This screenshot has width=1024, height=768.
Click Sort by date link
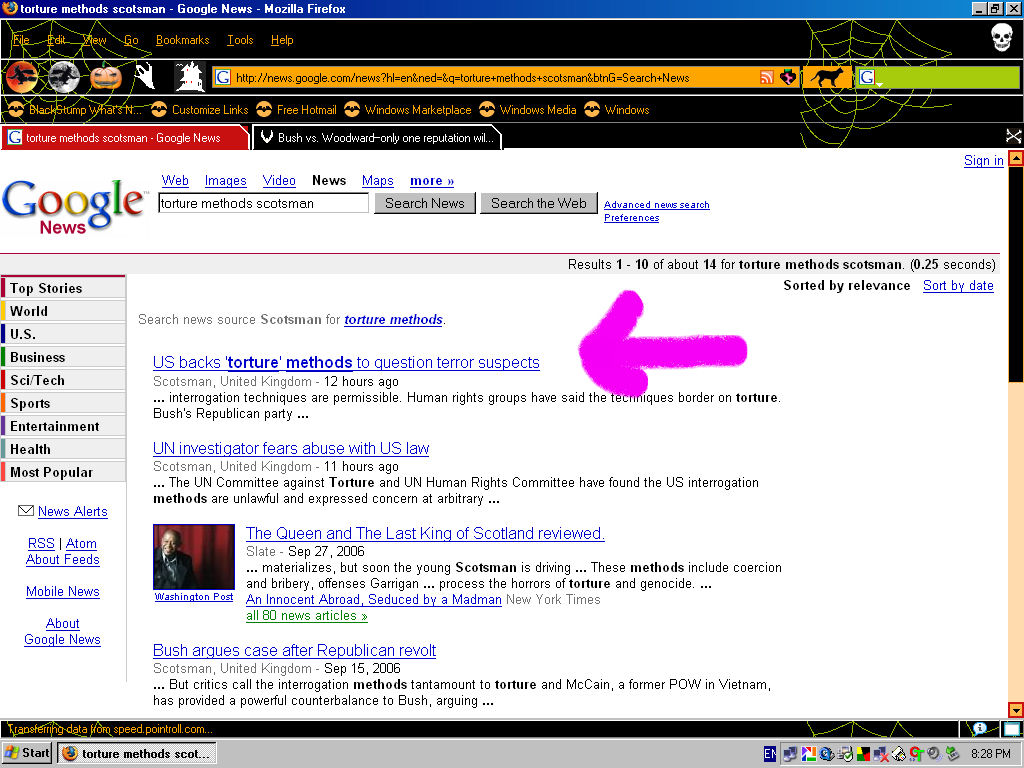tap(958, 285)
